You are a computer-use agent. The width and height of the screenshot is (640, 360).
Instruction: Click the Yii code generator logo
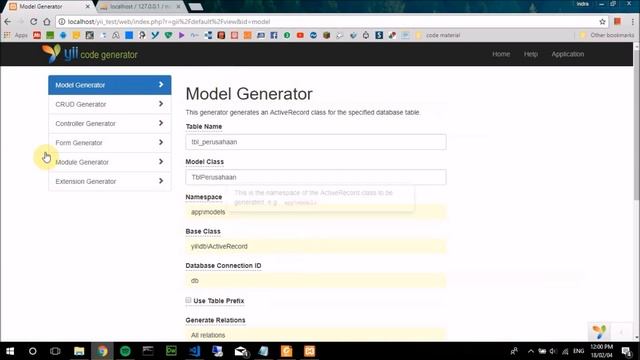(x=90, y=54)
